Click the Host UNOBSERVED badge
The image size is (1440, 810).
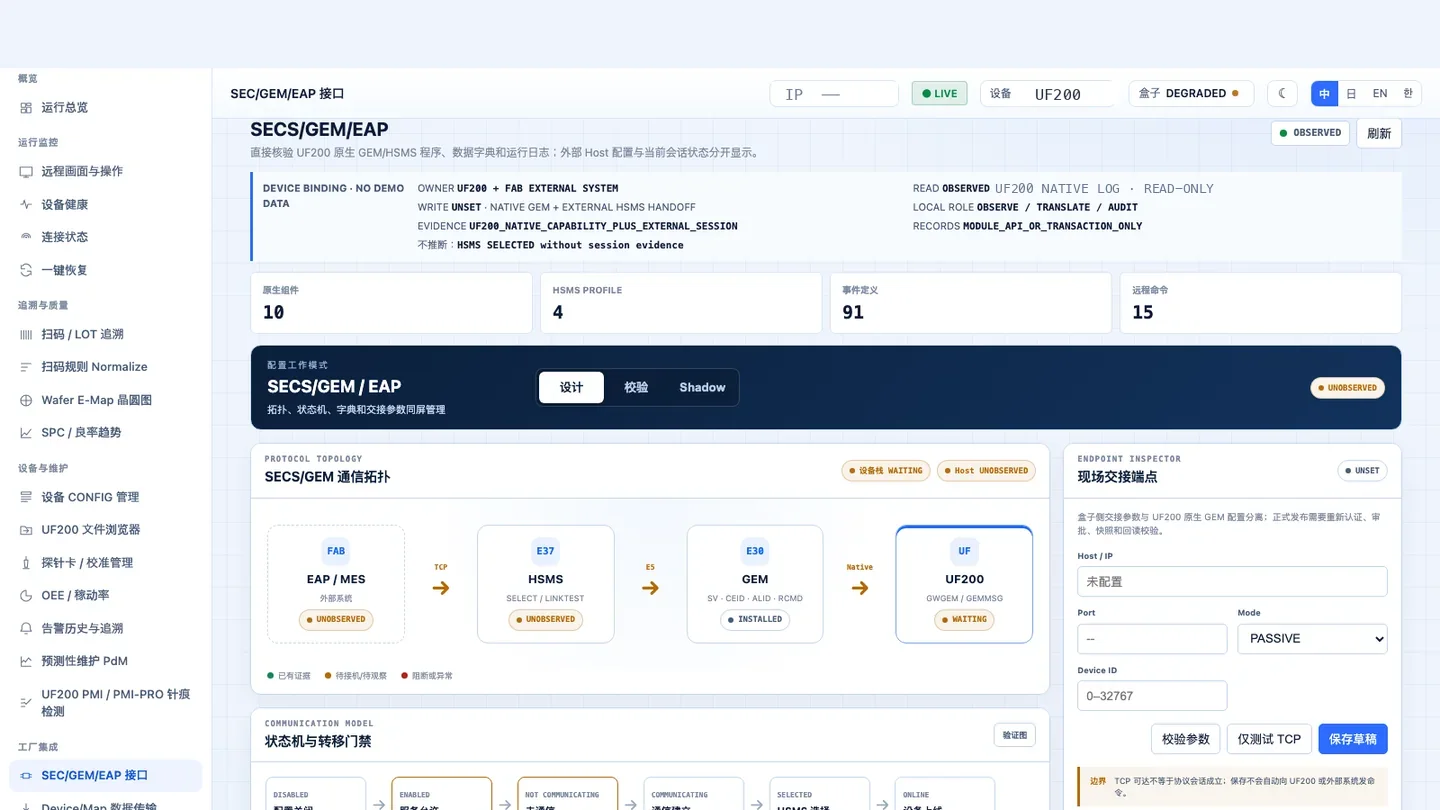click(986, 470)
